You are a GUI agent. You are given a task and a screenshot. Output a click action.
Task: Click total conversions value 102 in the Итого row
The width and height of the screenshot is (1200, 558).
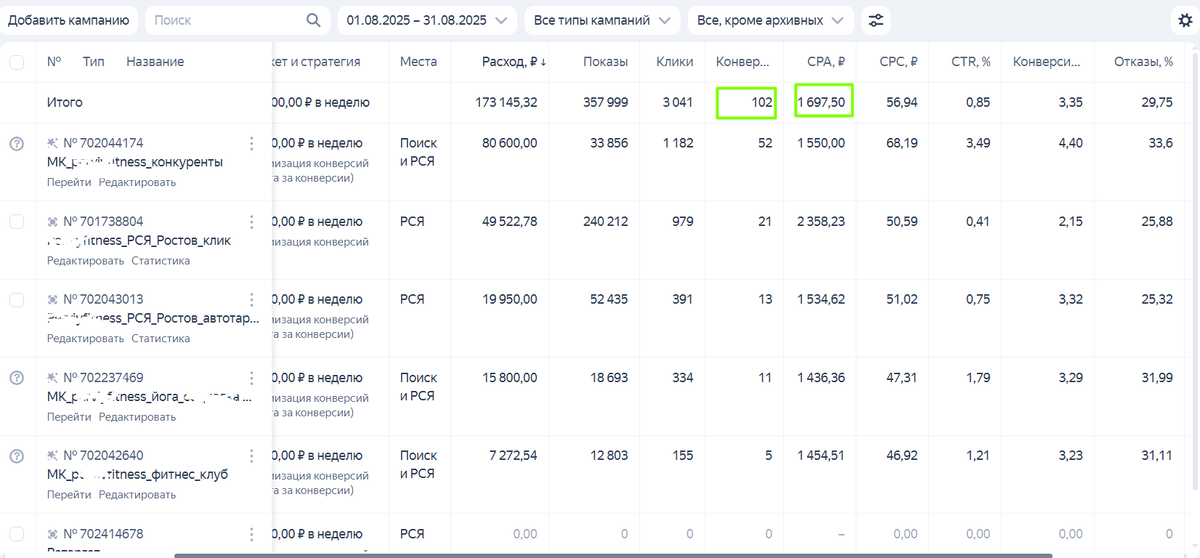click(761, 102)
